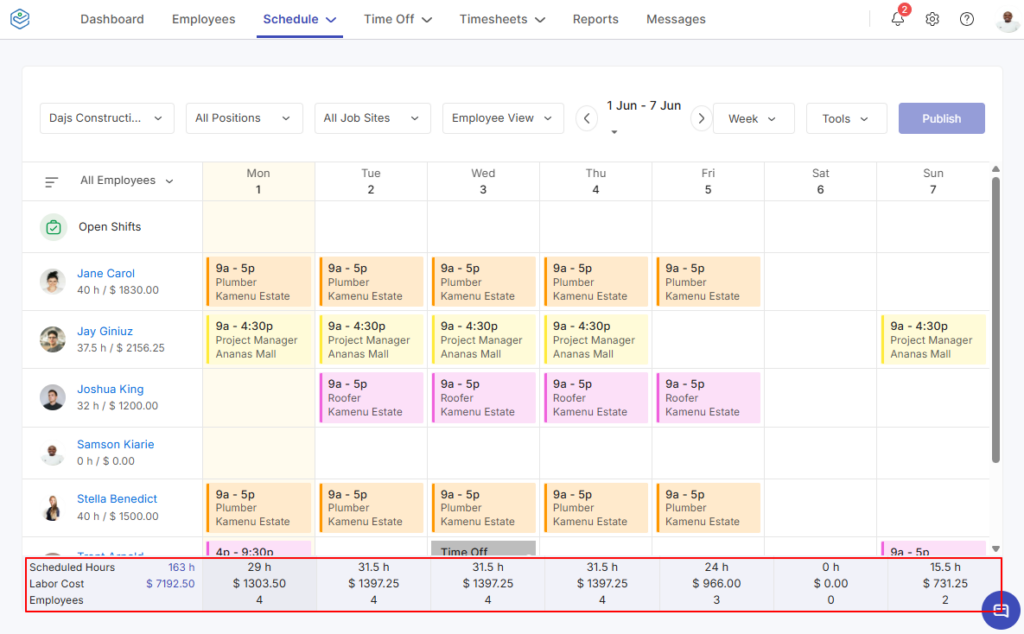Expand the date range picker arrow
Viewport: 1024px width, 634px height.
[x=614, y=133]
